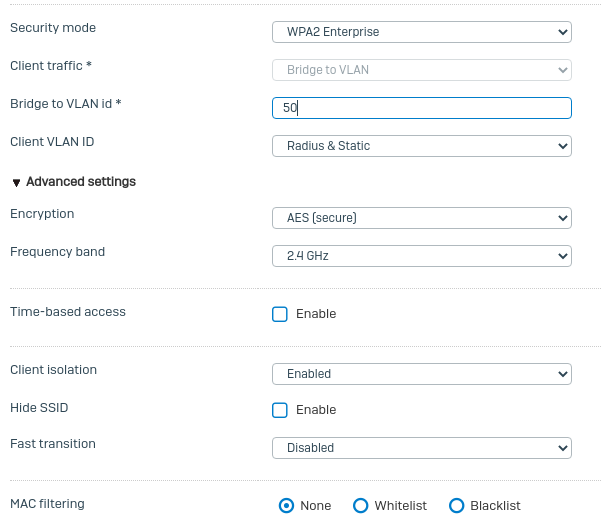Screen dimensions: 602x529
Task: Click the Security mode label
Action: (53, 28)
